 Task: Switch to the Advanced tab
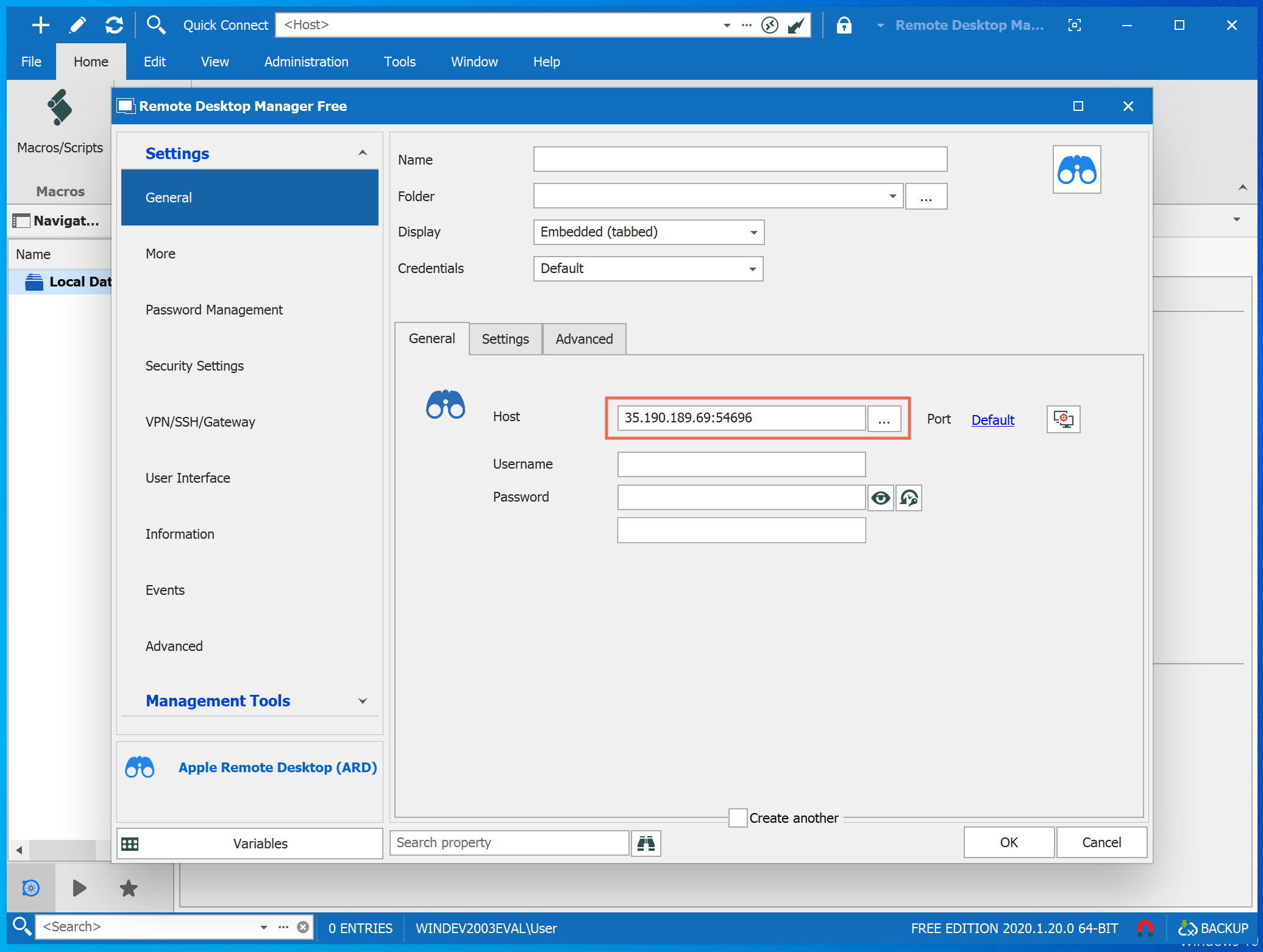coord(583,339)
